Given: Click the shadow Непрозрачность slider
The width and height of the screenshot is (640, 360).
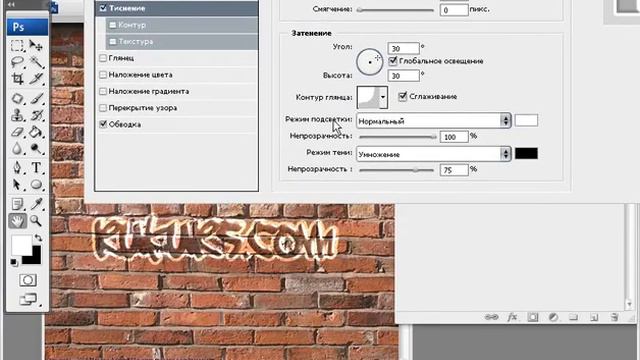Looking at the screenshot, I should [396, 170].
